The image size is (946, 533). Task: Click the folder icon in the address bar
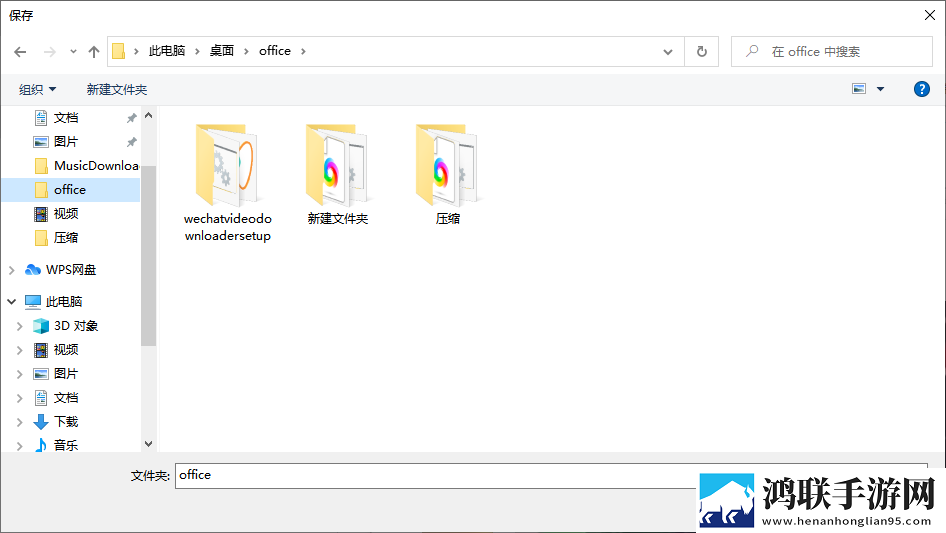tap(119, 51)
